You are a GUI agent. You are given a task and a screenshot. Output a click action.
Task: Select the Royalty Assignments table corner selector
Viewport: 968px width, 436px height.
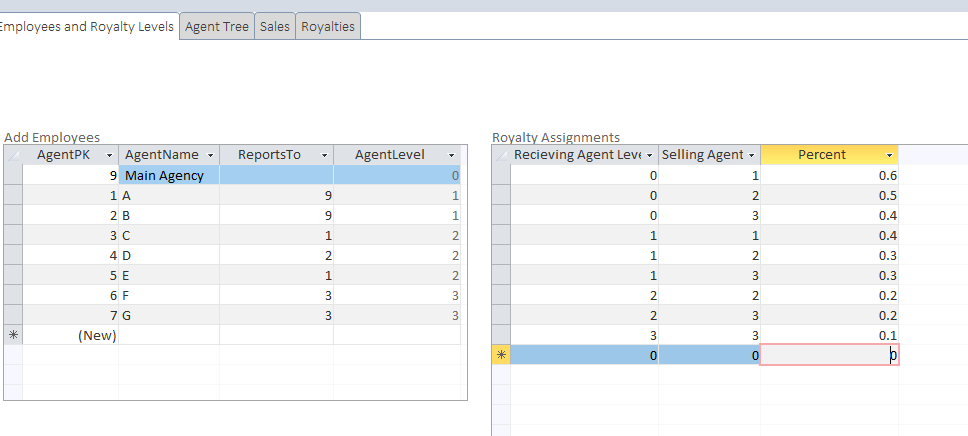[501, 155]
